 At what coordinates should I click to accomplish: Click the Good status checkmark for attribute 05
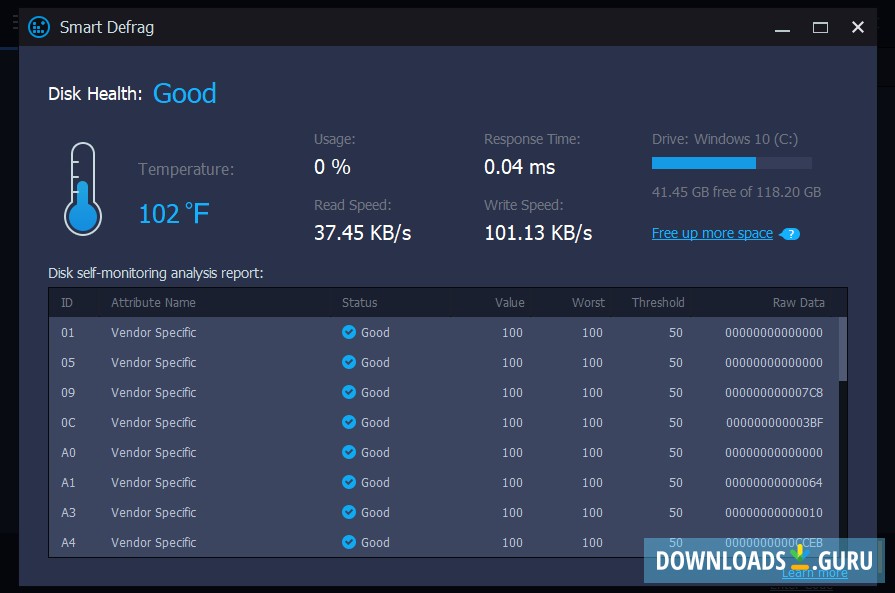point(350,362)
